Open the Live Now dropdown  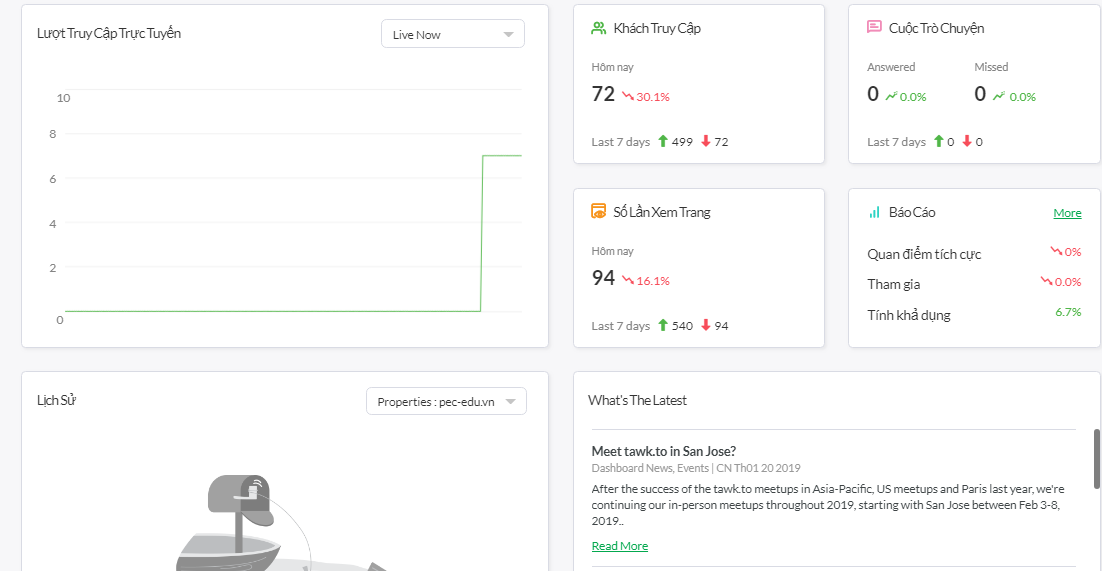tap(452, 34)
